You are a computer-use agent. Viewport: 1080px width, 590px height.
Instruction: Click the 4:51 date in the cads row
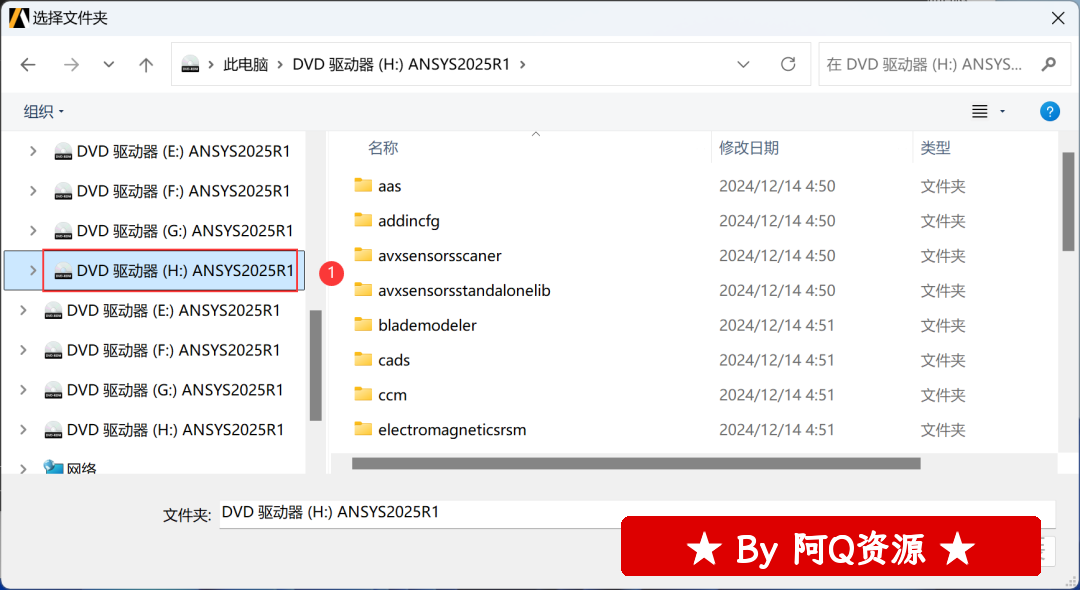[x=777, y=360]
